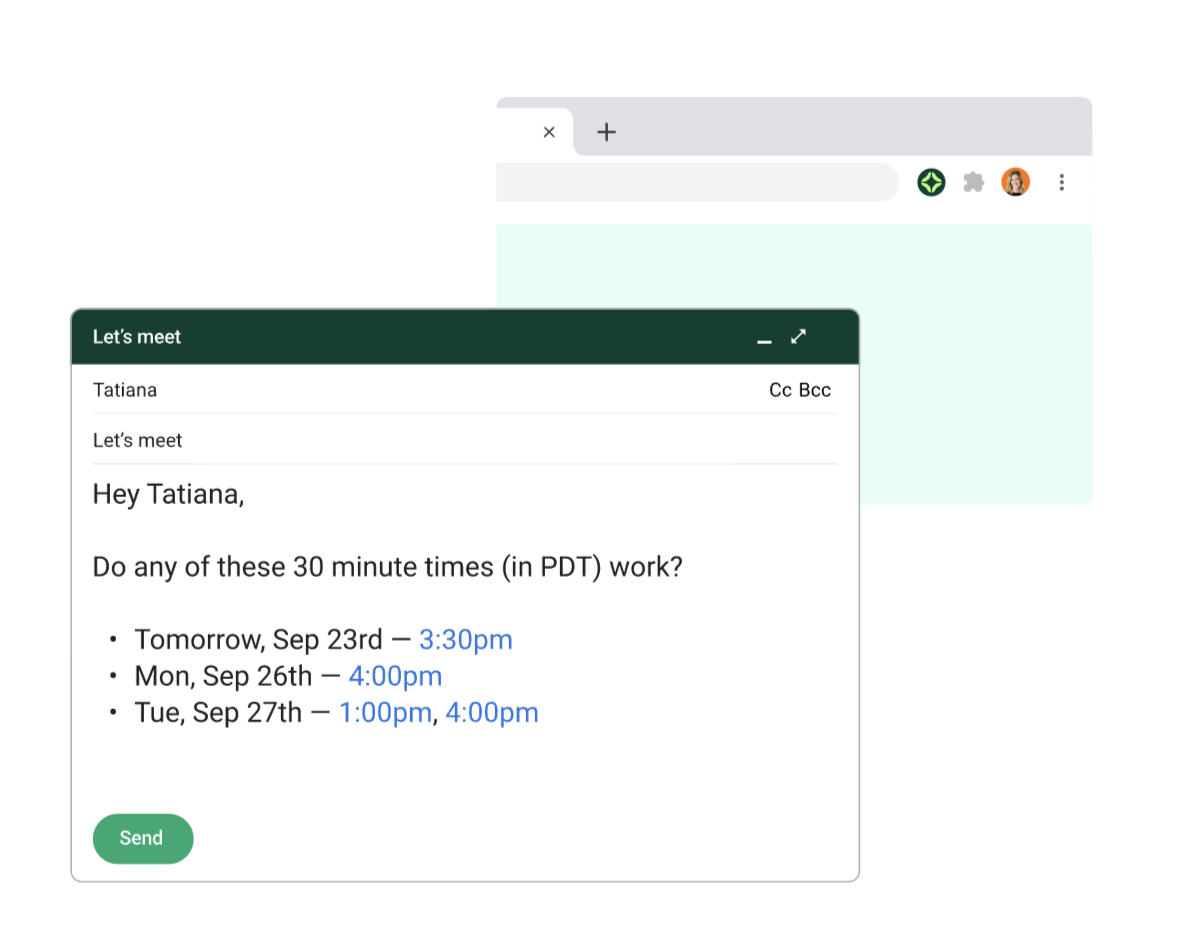Choose the 1:00pm Tuesday time link
1188x938 pixels.
tap(385, 713)
